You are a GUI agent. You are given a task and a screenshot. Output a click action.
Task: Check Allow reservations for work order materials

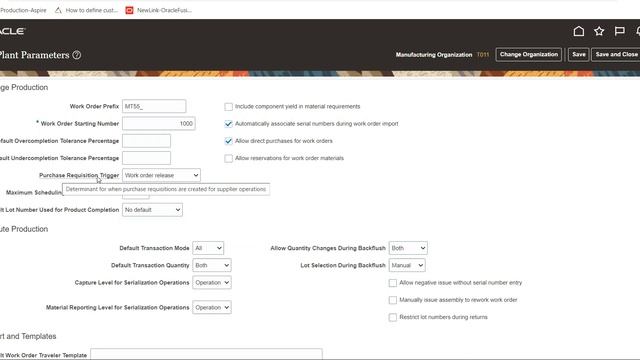(x=229, y=158)
